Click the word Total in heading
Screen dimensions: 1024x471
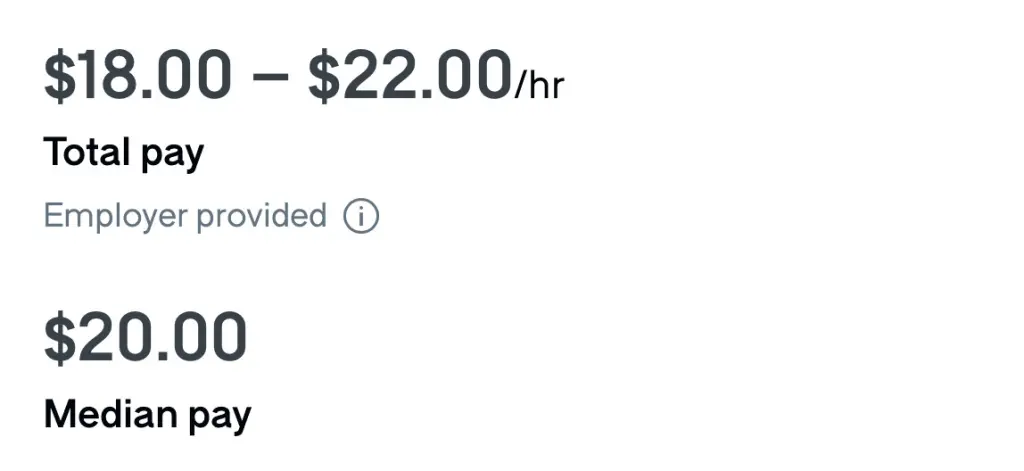[86, 152]
